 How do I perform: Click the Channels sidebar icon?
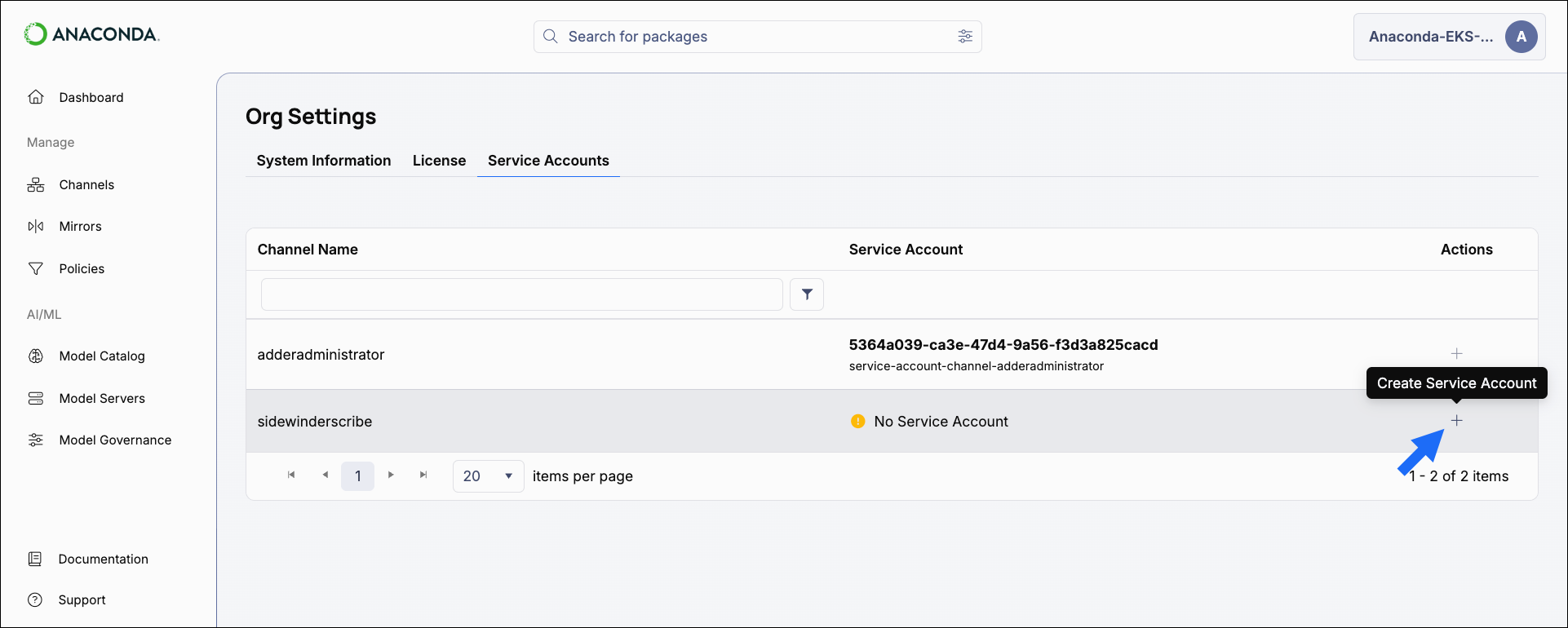pos(36,185)
